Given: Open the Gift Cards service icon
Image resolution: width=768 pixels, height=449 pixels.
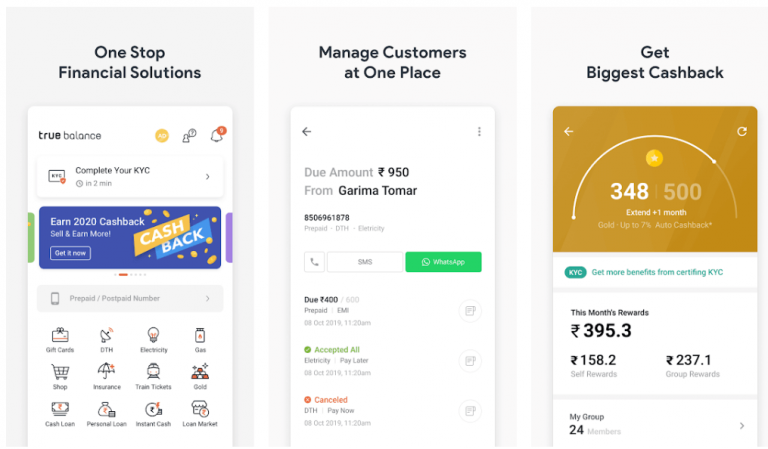Looking at the screenshot, I should point(60,340).
